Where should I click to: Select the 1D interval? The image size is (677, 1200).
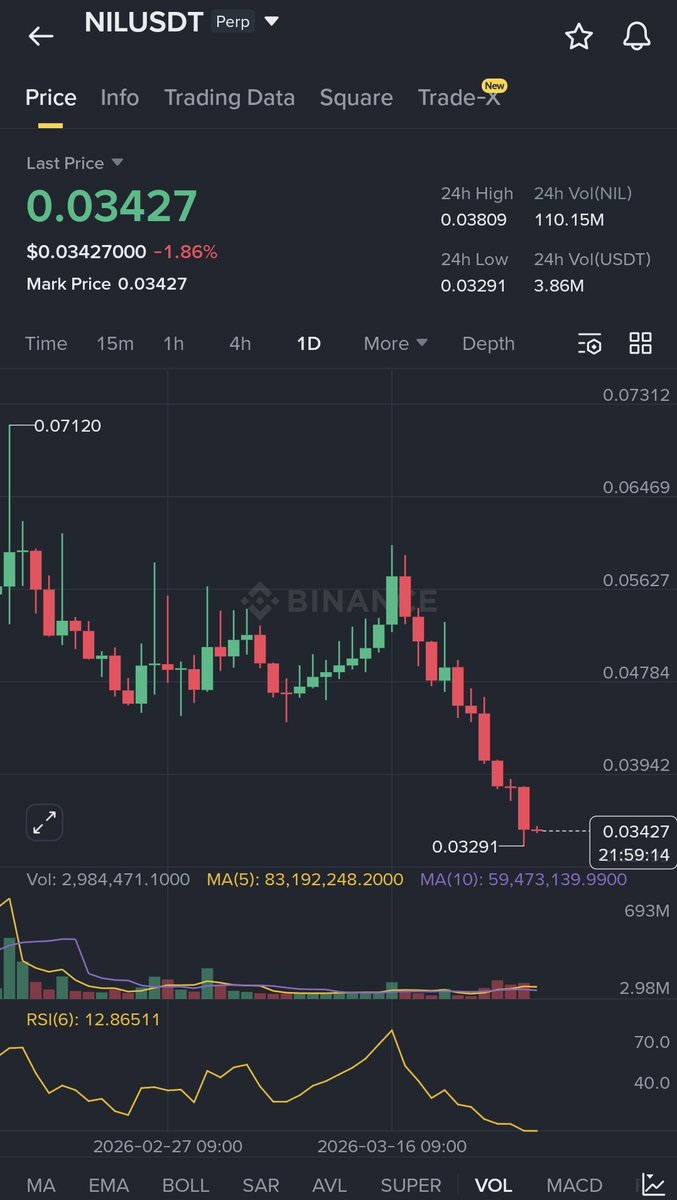308,344
